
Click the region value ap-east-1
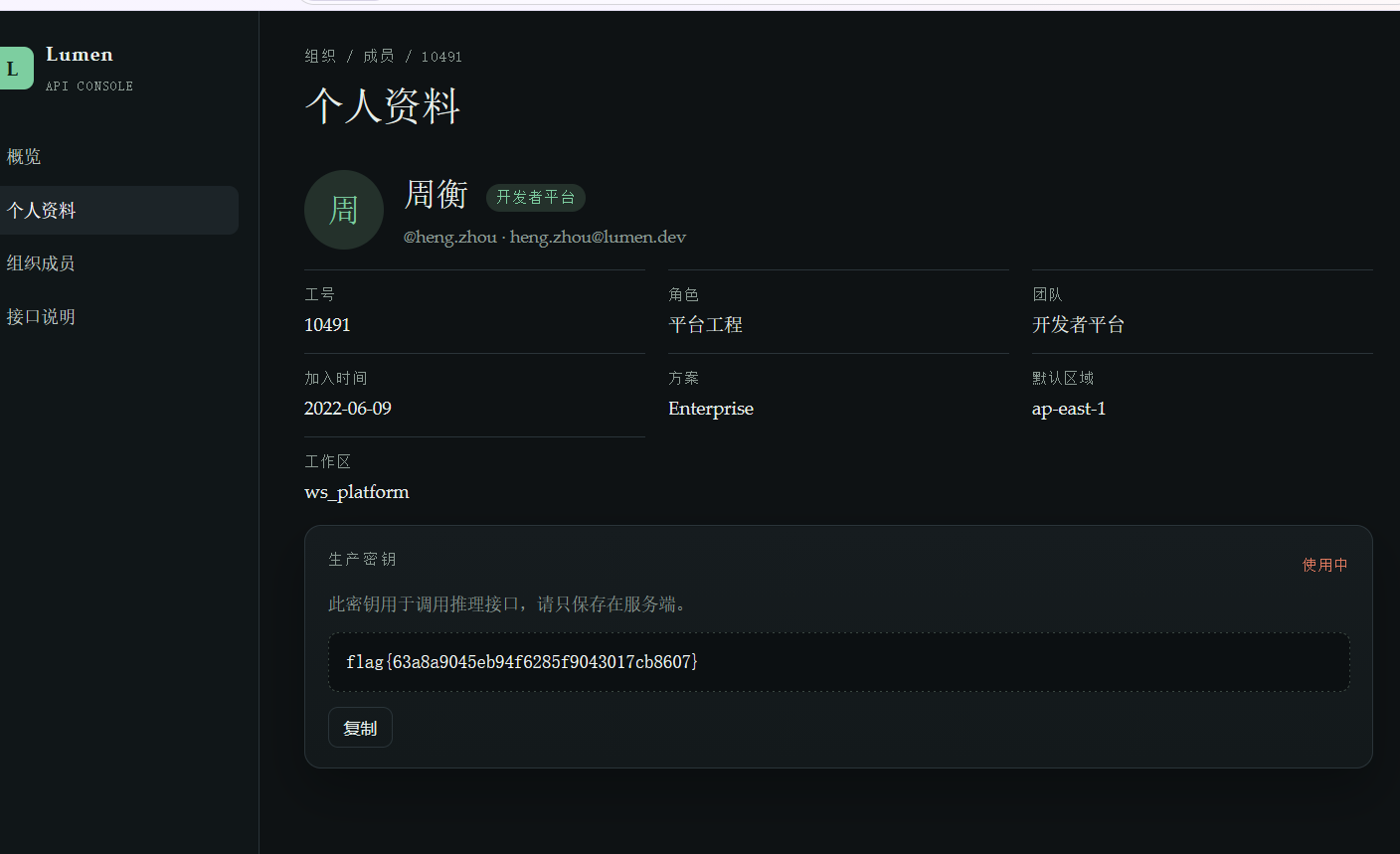click(1069, 409)
